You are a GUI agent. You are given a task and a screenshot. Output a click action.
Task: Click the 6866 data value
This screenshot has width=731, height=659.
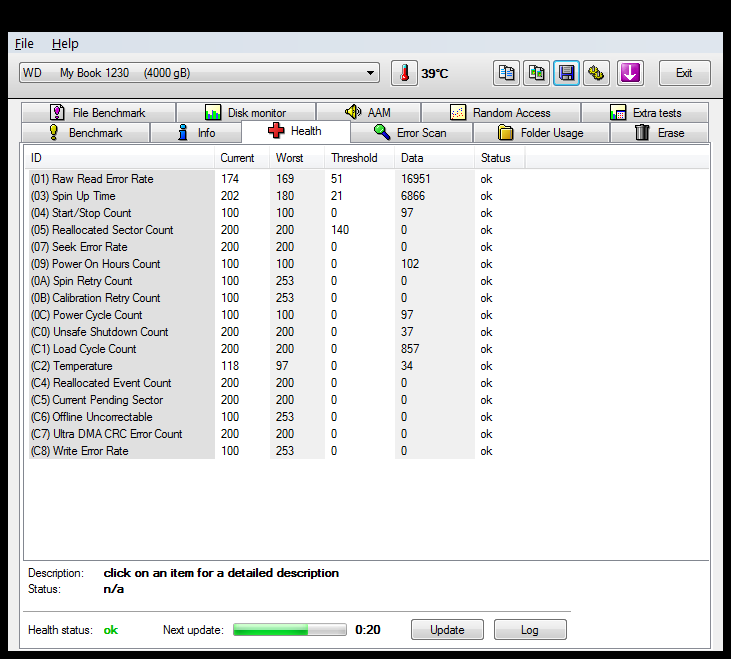click(413, 196)
